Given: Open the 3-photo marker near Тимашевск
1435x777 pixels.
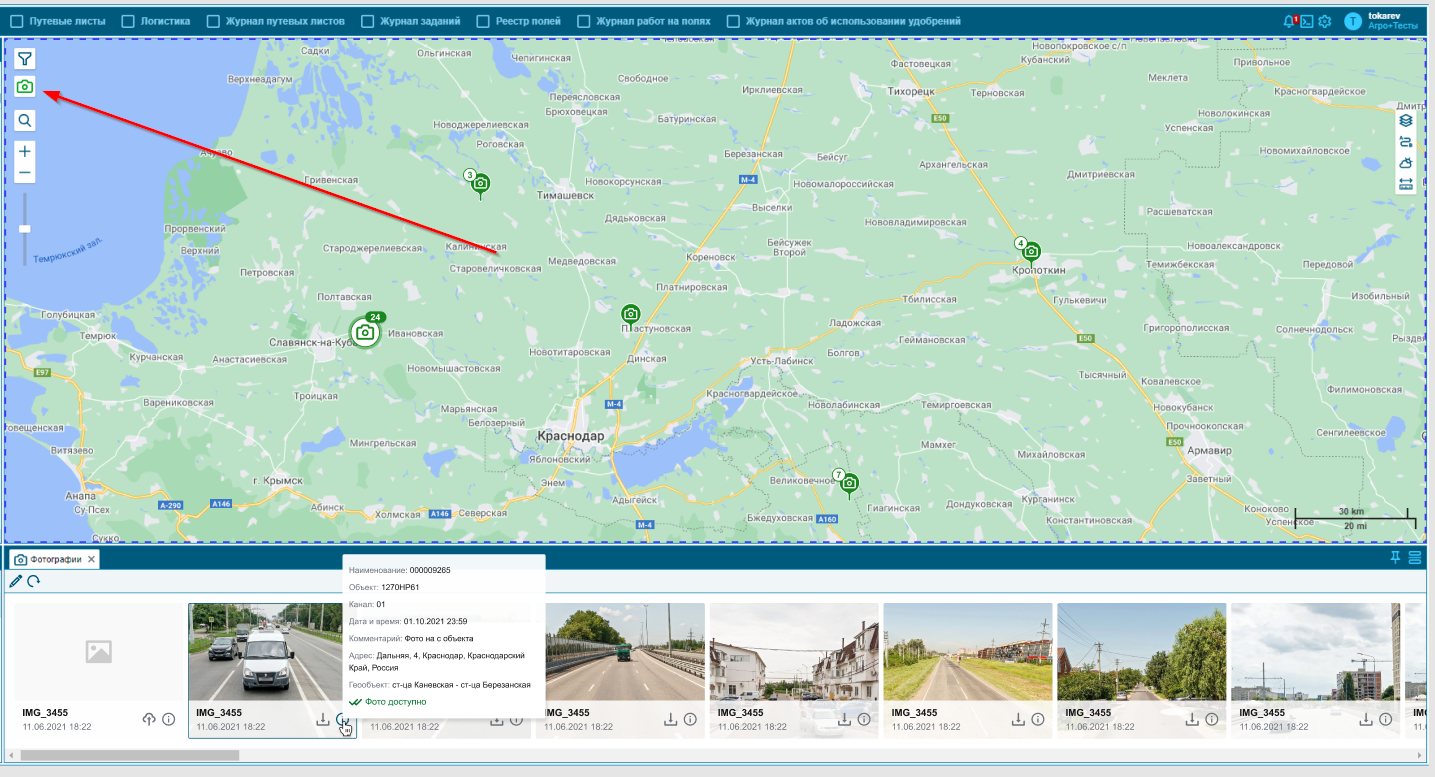Looking at the screenshot, I should click(481, 184).
